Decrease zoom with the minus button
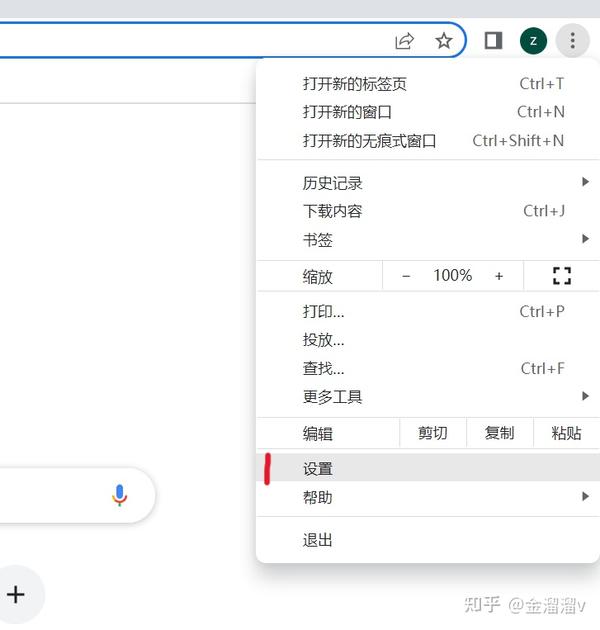The height and width of the screenshot is (630, 600). pyautogui.click(x=406, y=276)
